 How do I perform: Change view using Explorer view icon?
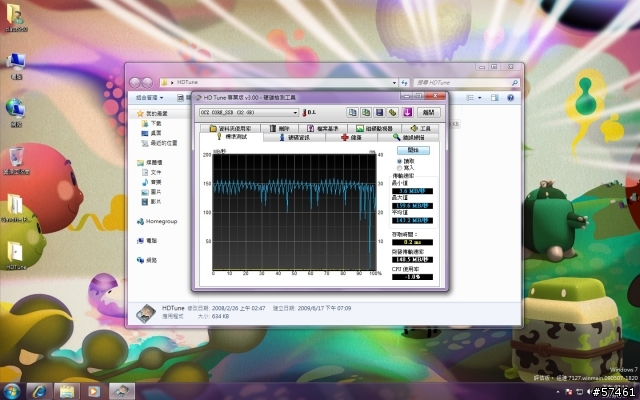[470, 98]
